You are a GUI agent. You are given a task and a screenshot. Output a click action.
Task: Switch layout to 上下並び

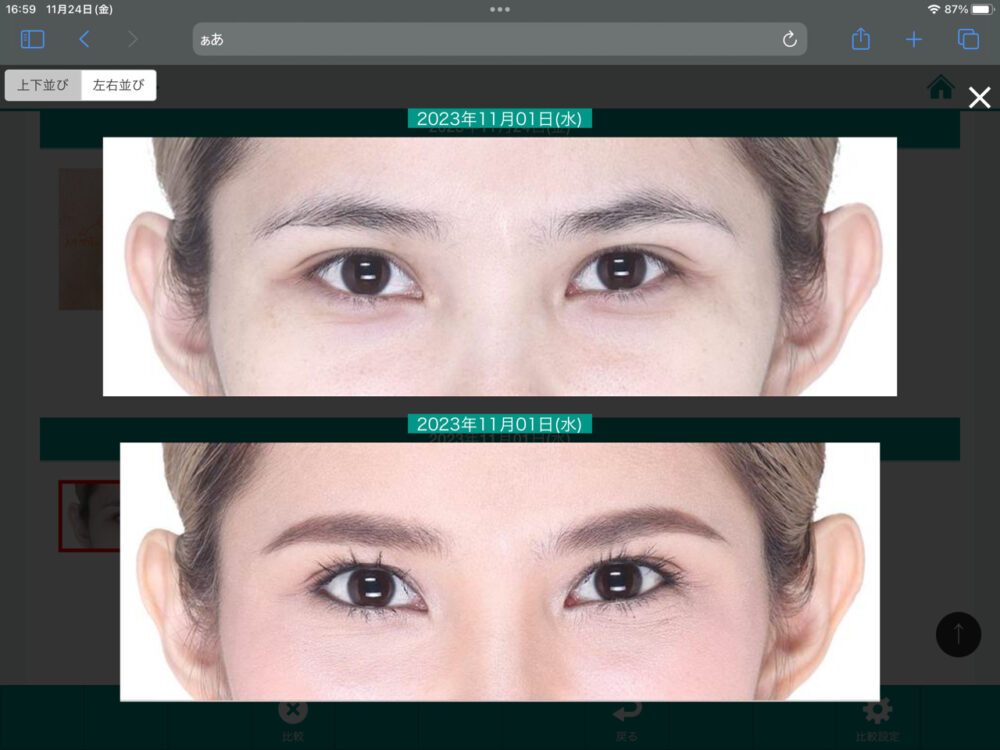click(x=43, y=86)
